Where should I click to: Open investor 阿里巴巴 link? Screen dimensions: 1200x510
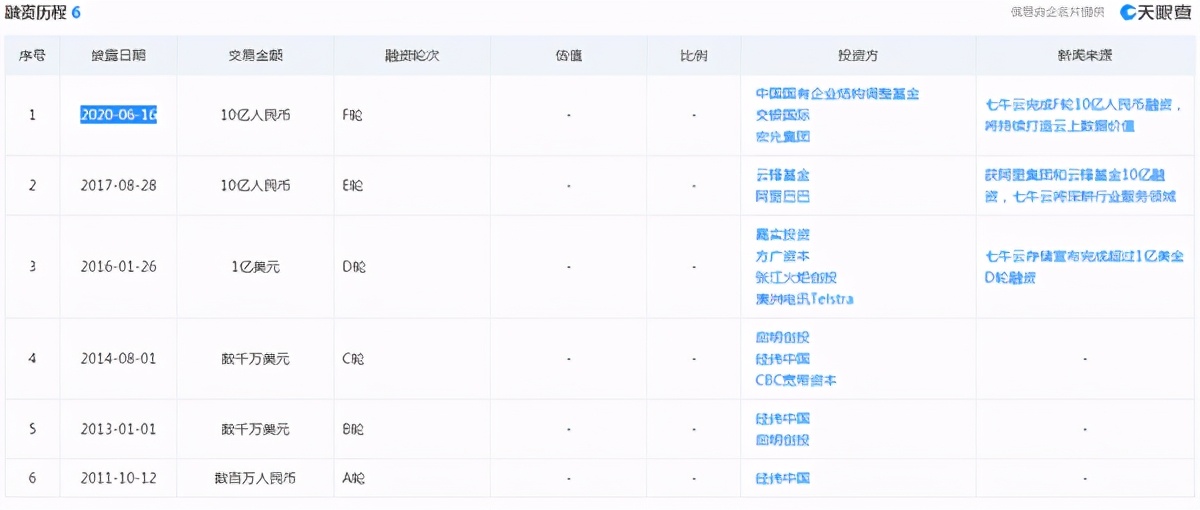[782, 196]
